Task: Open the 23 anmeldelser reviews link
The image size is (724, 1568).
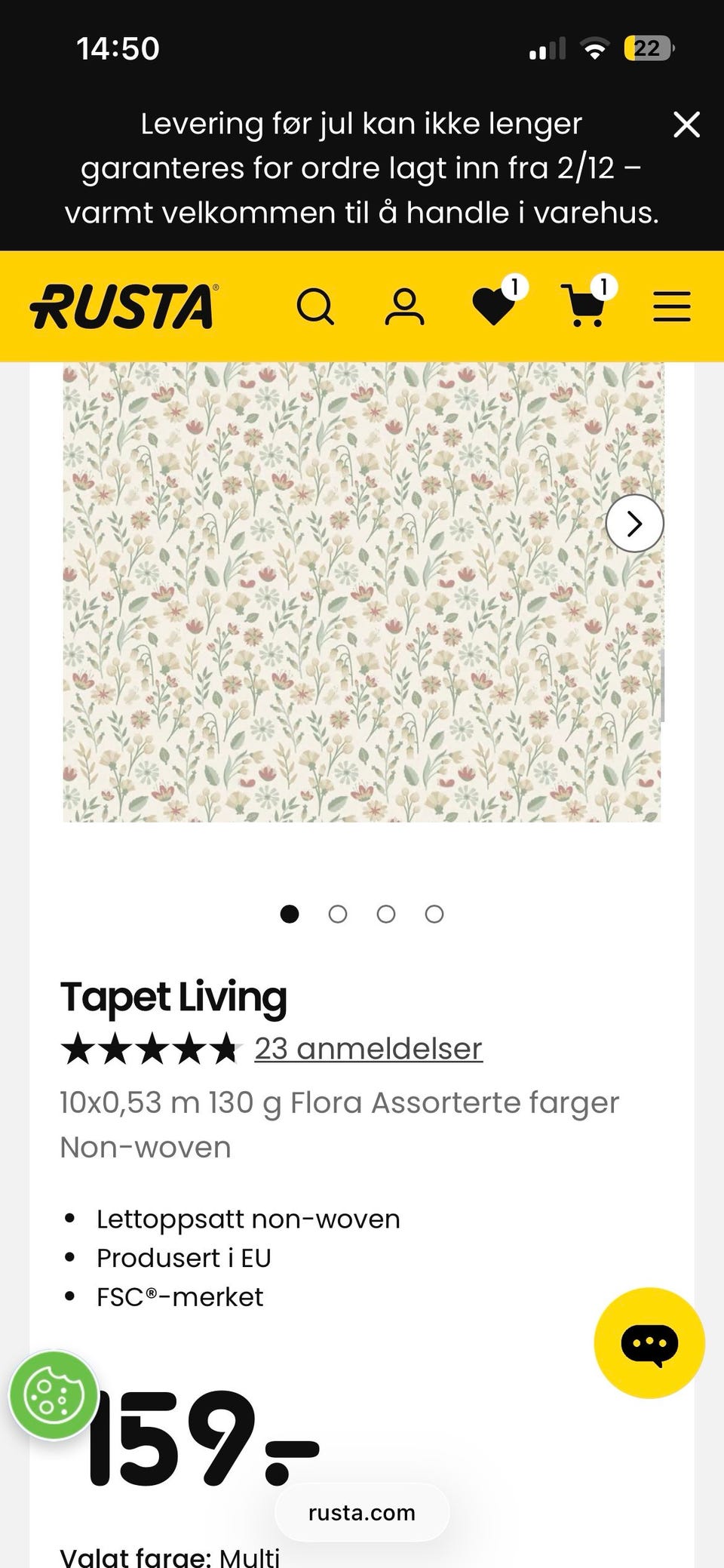Action: point(368,1049)
